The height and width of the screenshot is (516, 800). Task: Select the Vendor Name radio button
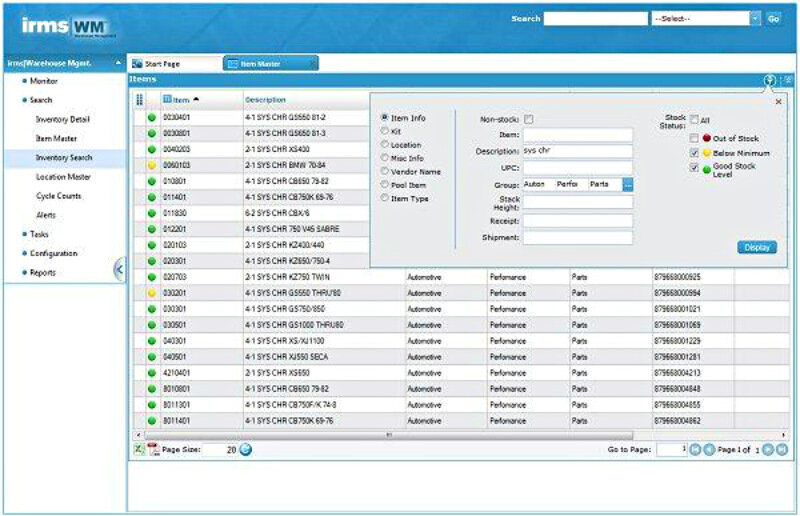(x=385, y=171)
